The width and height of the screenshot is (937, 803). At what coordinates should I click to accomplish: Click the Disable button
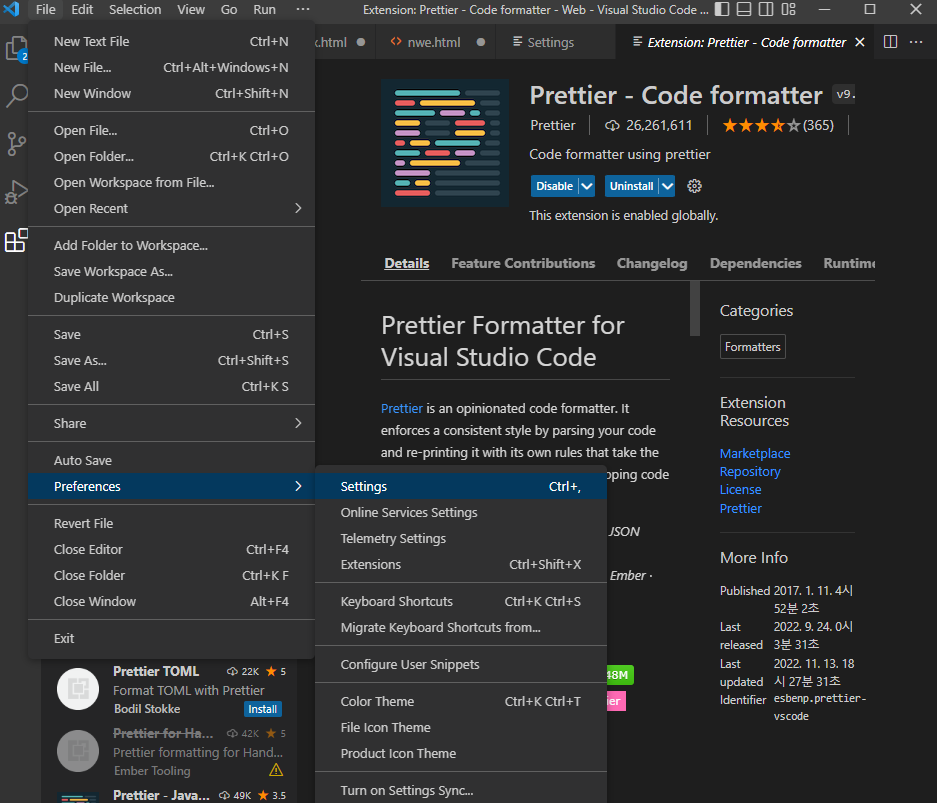click(x=555, y=186)
